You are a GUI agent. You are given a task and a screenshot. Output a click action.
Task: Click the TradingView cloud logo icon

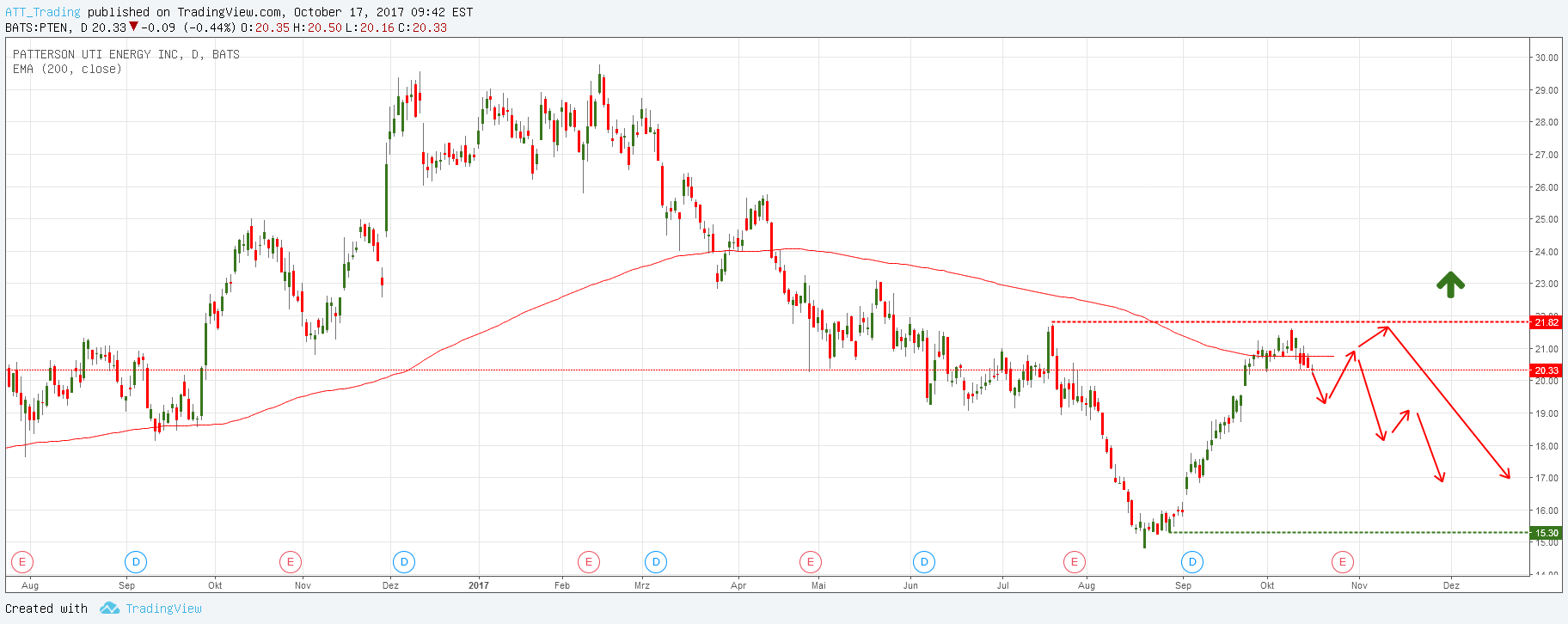[109, 609]
